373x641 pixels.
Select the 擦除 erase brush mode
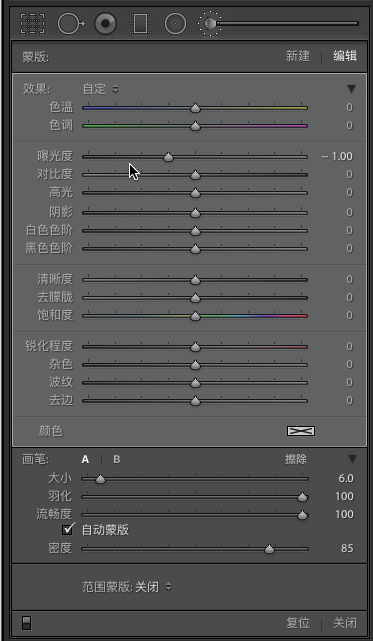point(296,459)
